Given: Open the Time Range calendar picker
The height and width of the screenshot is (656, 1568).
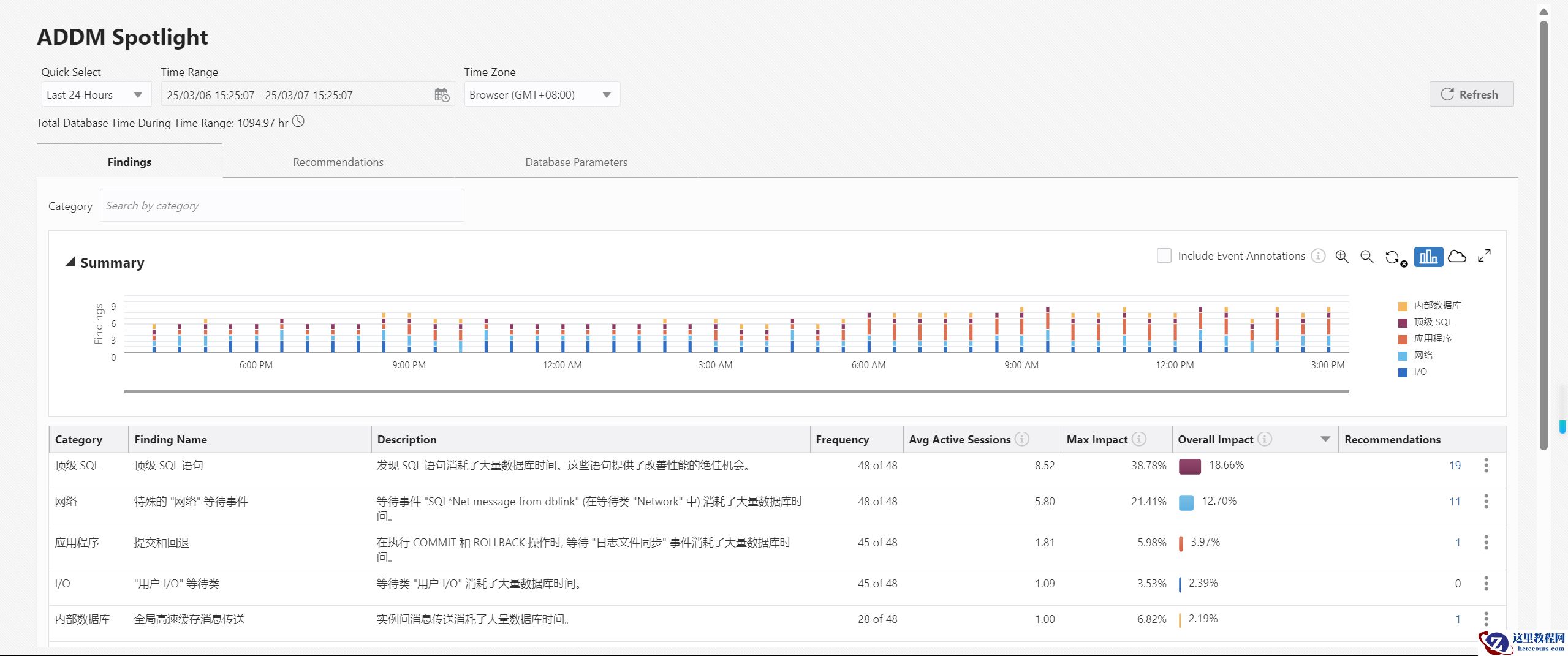Looking at the screenshot, I should coord(442,95).
